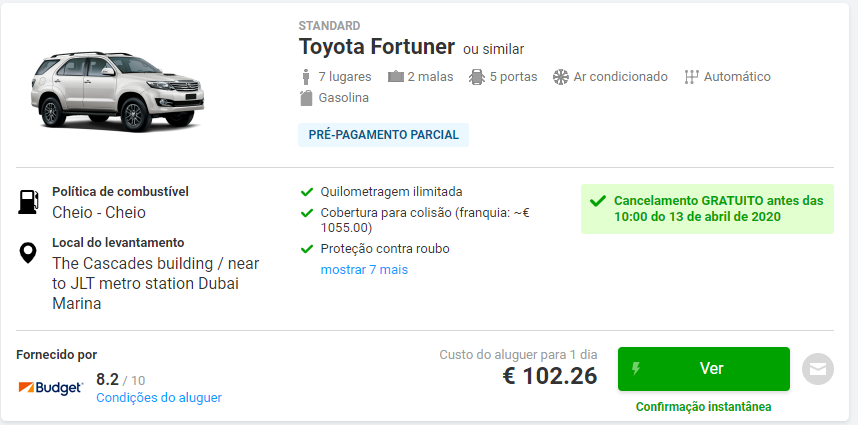Click the Toyota Fortuner title
858x425 pixels.
pyautogui.click(x=376, y=47)
